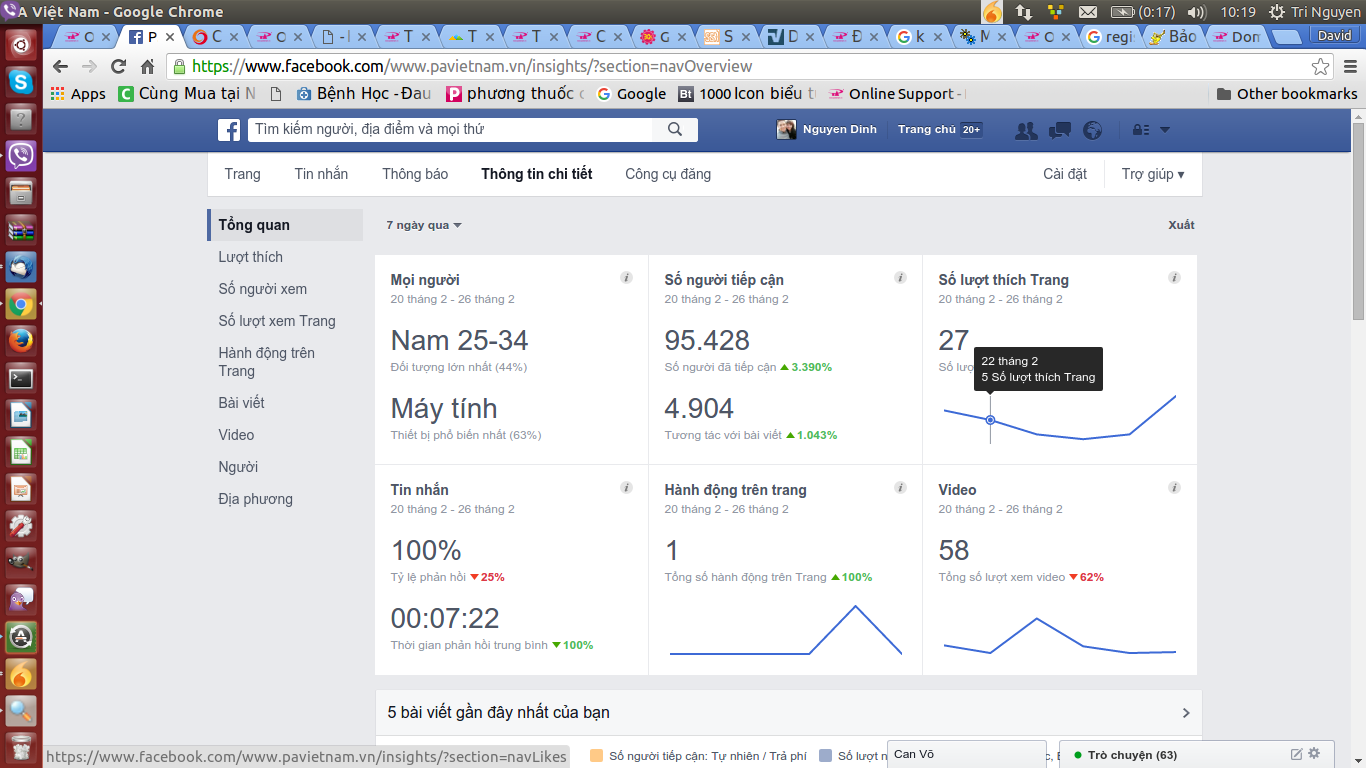Click info icon on Tin nhắn card
Viewport: 1366px width, 768px height.
626,488
